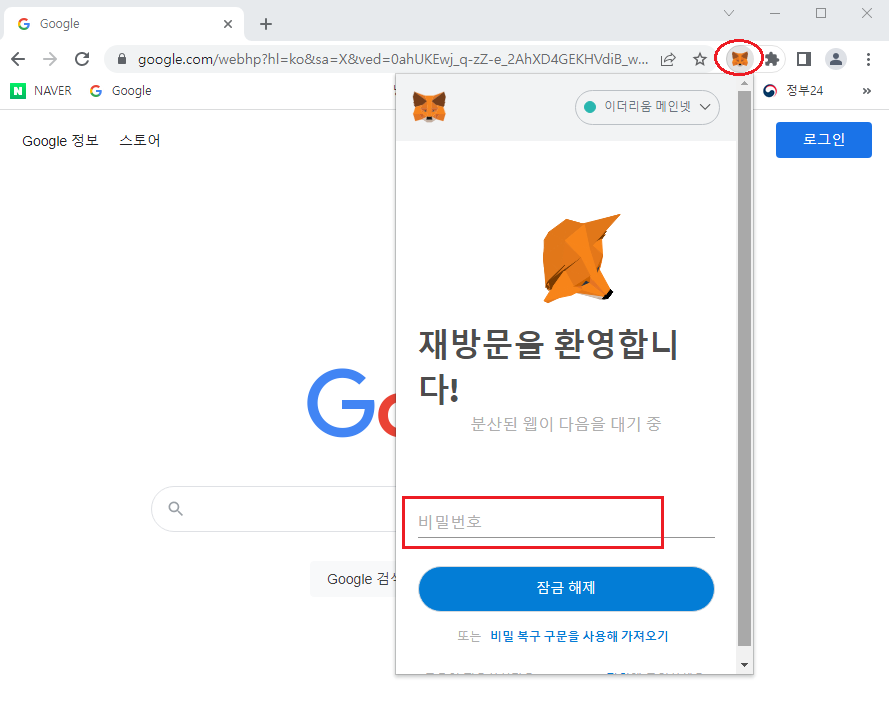Click the popup scrollbar up arrow

[x=744, y=83]
